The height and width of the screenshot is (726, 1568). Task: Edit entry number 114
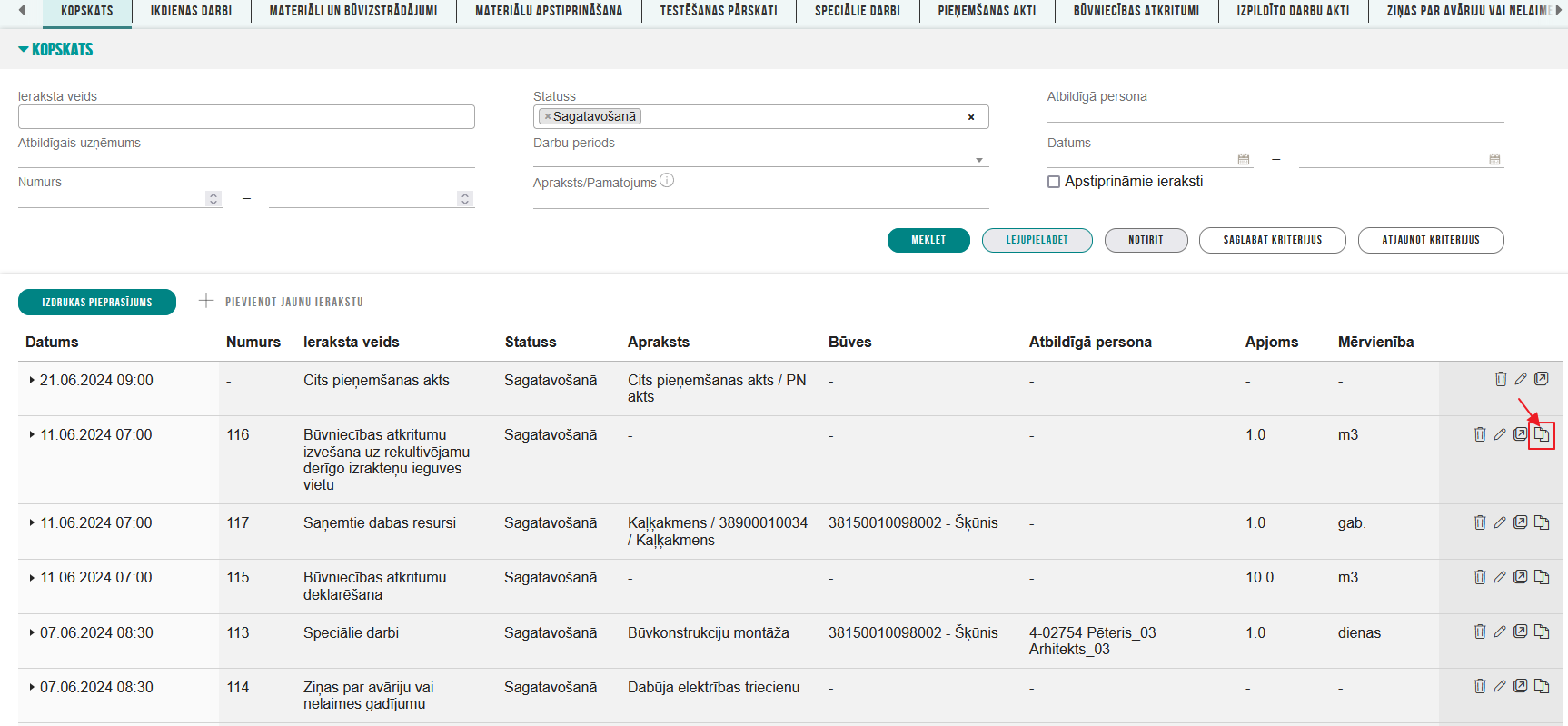pyautogui.click(x=1500, y=686)
